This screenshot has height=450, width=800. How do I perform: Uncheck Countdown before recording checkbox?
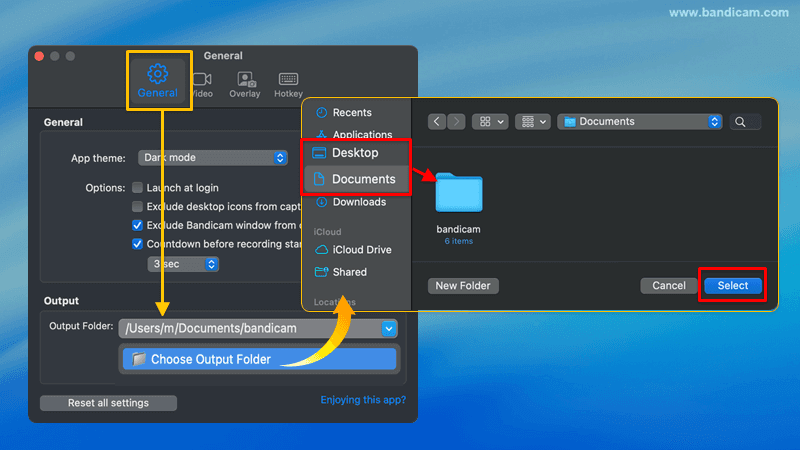pyautogui.click(x=137, y=243)
